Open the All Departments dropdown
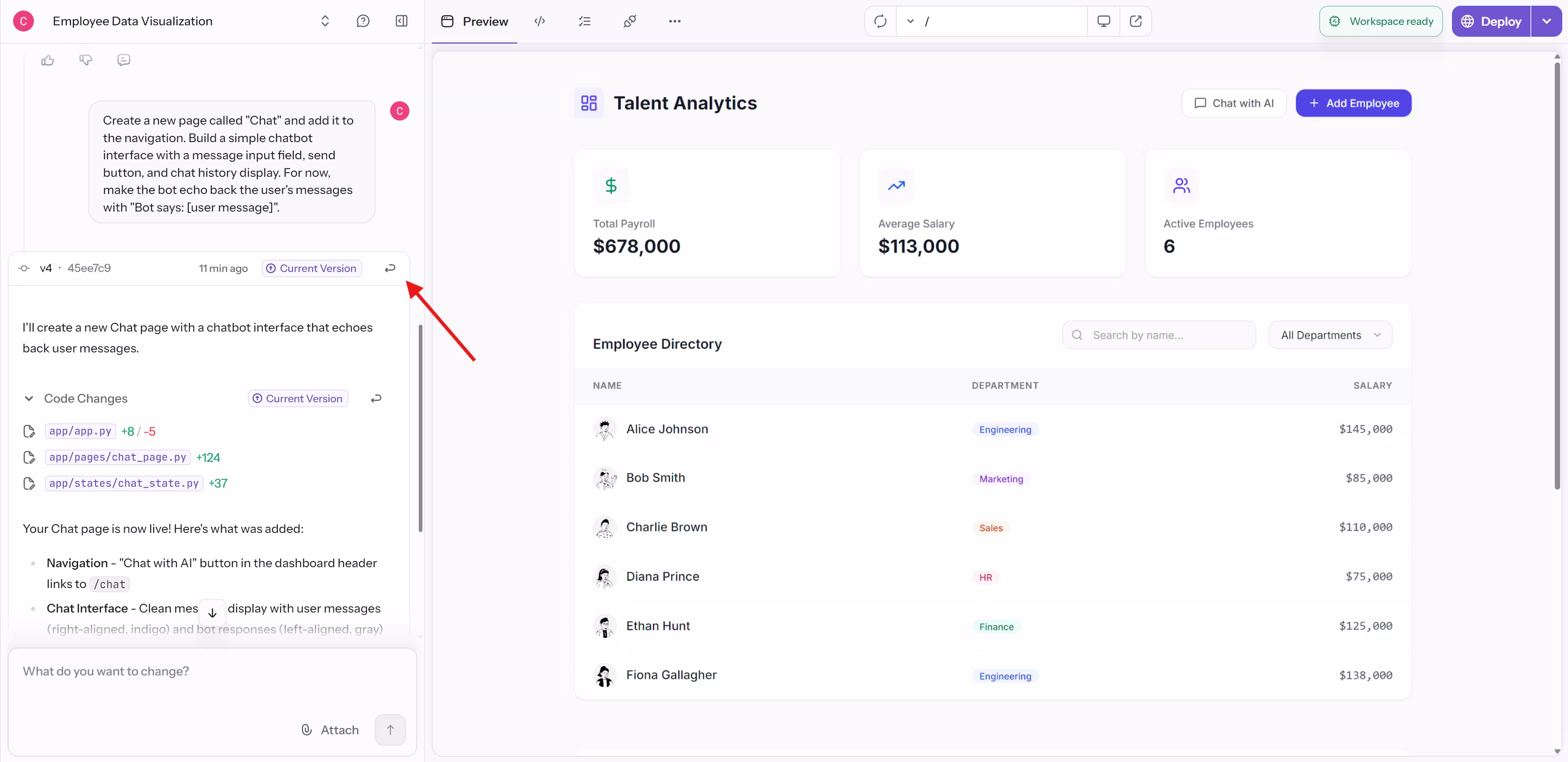Image resolution: width=1568 pixels, height=762 pixels. [x=1330, y=335]
